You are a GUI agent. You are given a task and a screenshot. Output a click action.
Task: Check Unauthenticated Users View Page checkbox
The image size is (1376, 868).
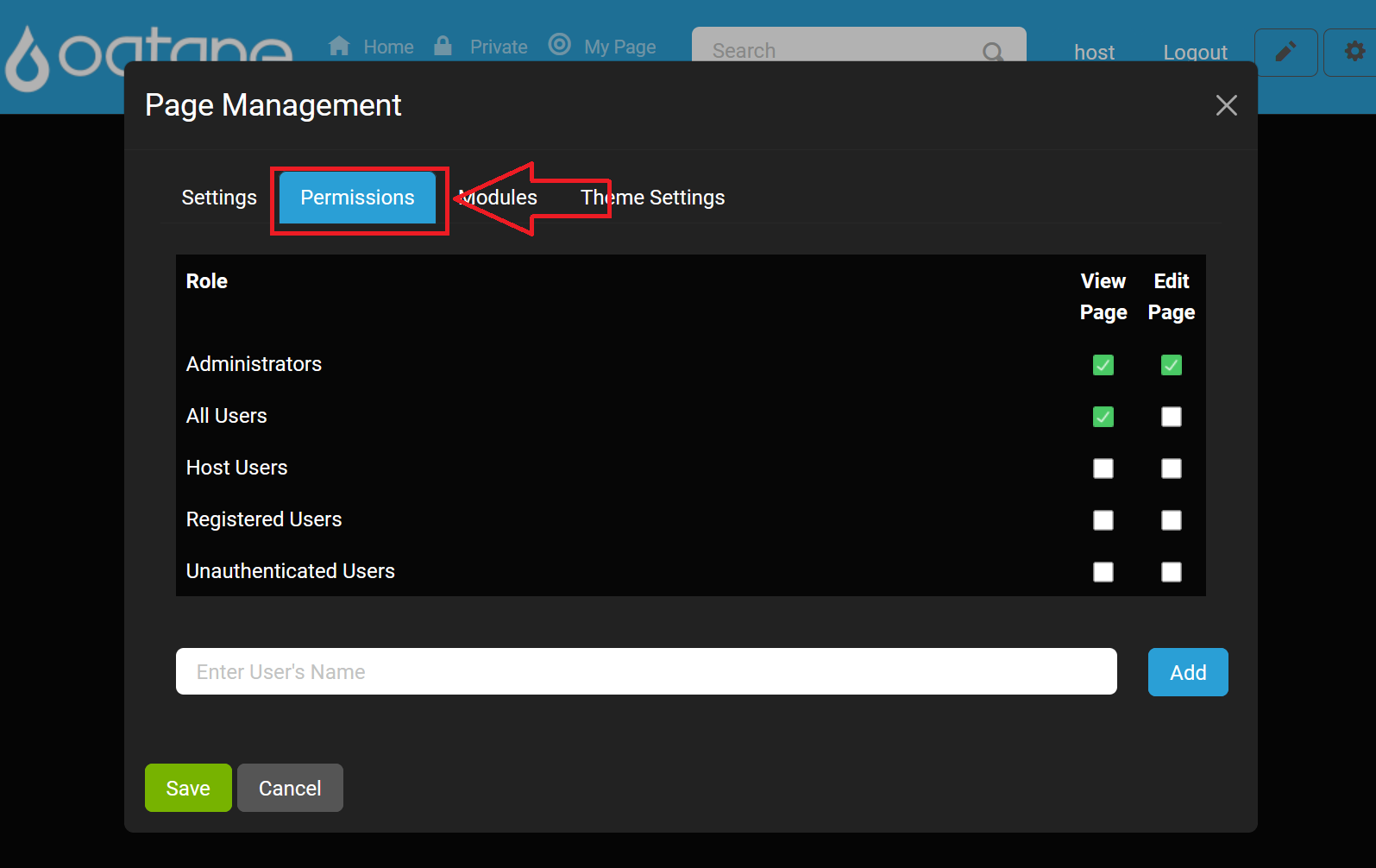coord(1103,572)
